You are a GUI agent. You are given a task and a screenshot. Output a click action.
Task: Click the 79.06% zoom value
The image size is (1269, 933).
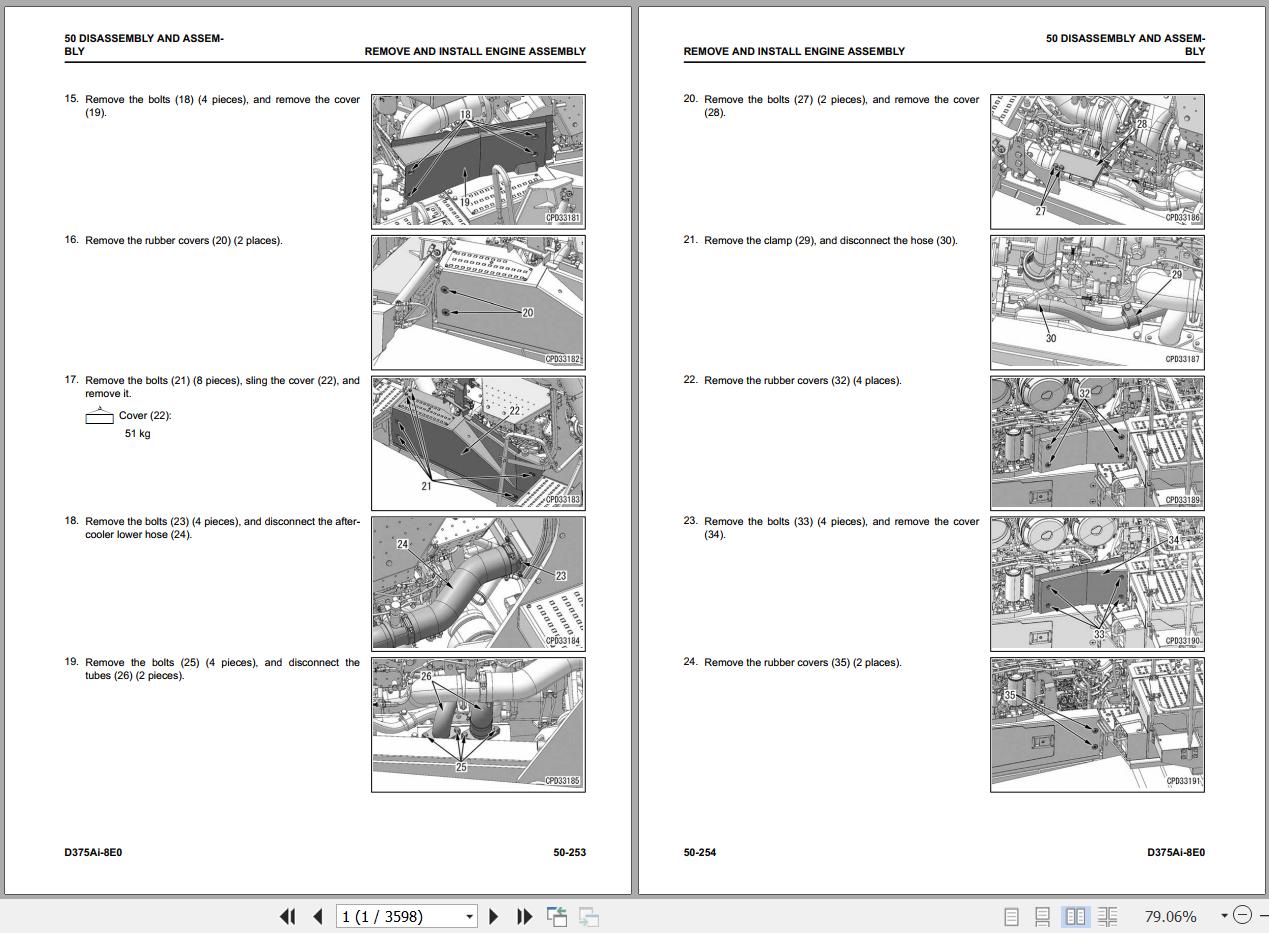click(1170, 916)
